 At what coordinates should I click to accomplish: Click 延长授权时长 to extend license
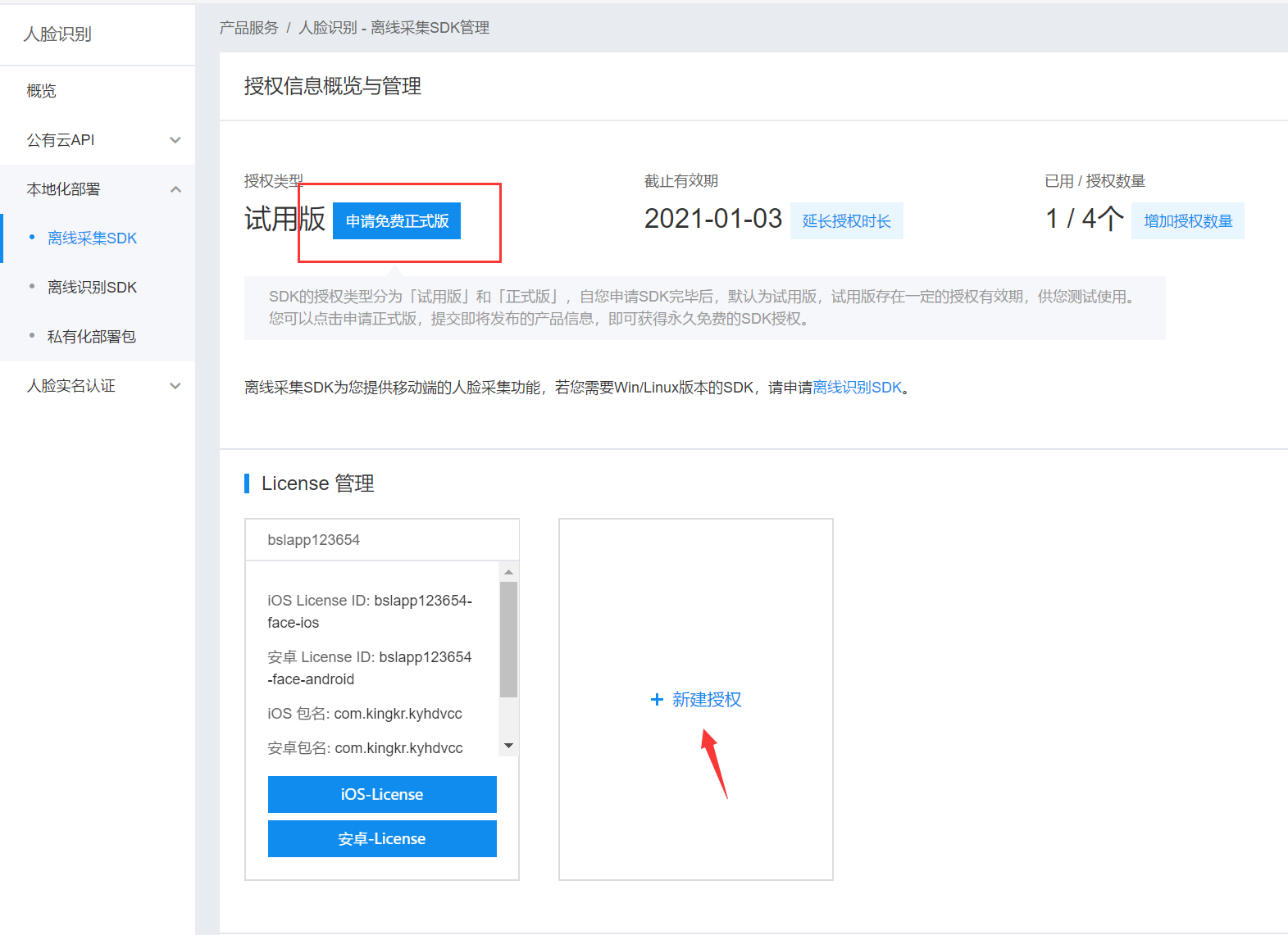click(x=847, y=221)
